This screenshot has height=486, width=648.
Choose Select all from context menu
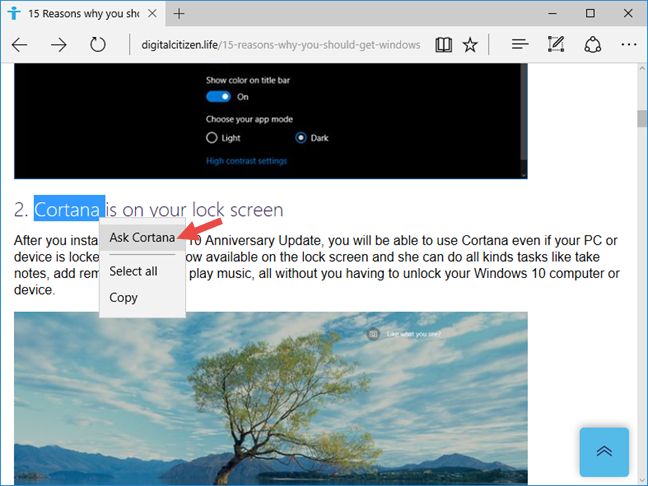pos(142,271)
